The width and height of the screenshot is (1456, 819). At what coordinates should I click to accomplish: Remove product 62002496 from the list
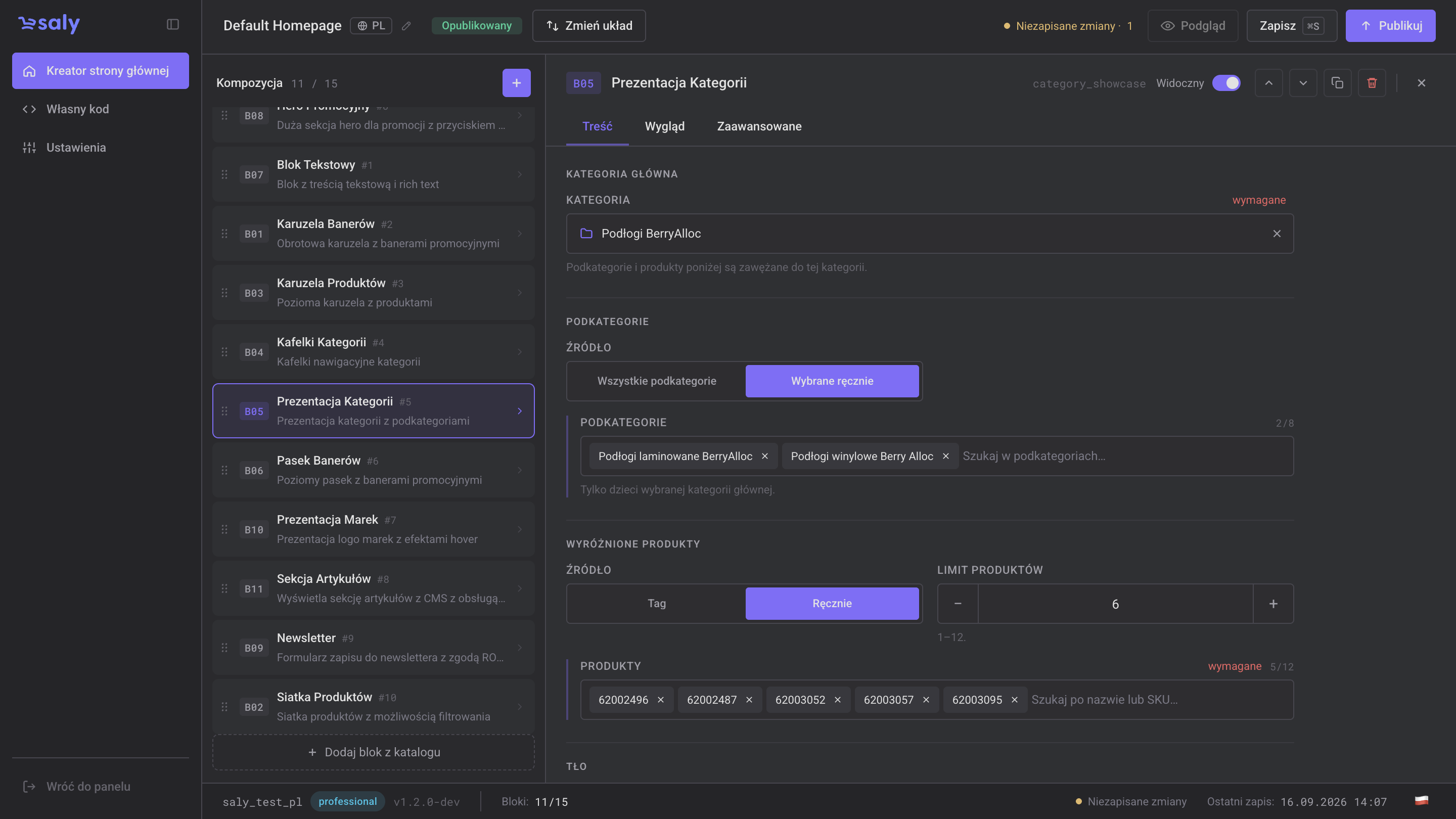point(661,700)
